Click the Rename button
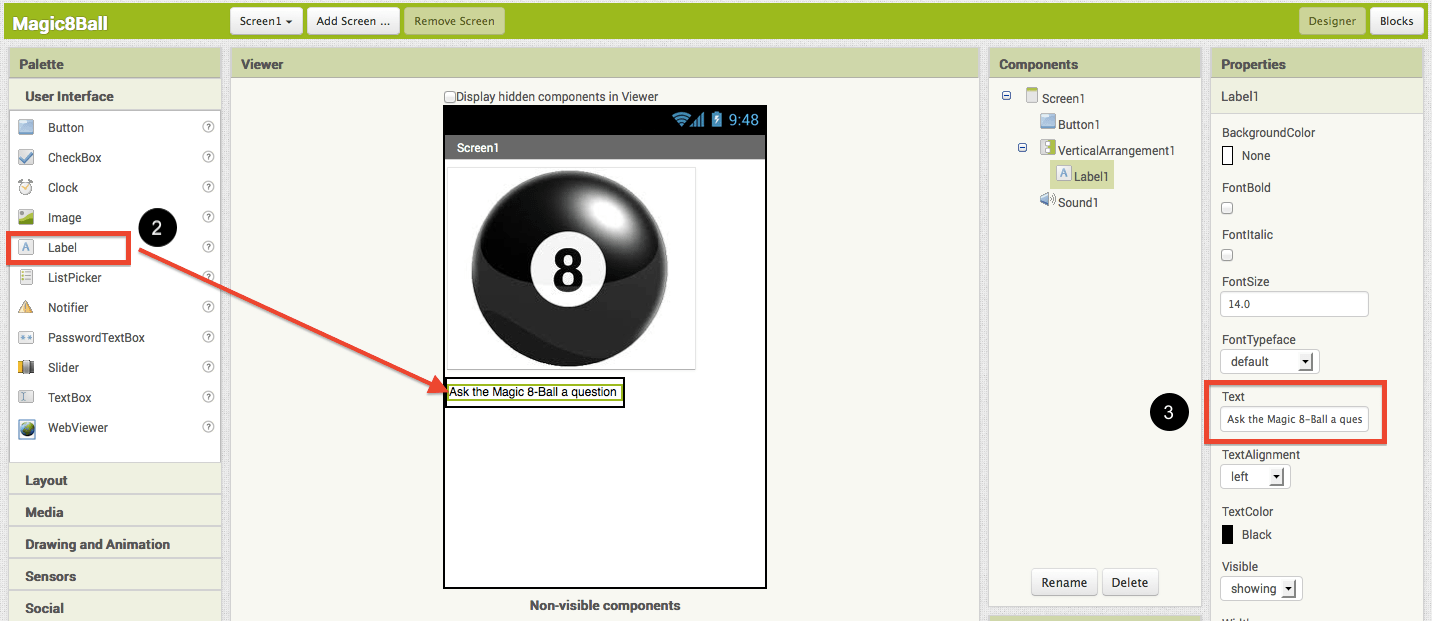1432x621 pixels. point(1064,581)
